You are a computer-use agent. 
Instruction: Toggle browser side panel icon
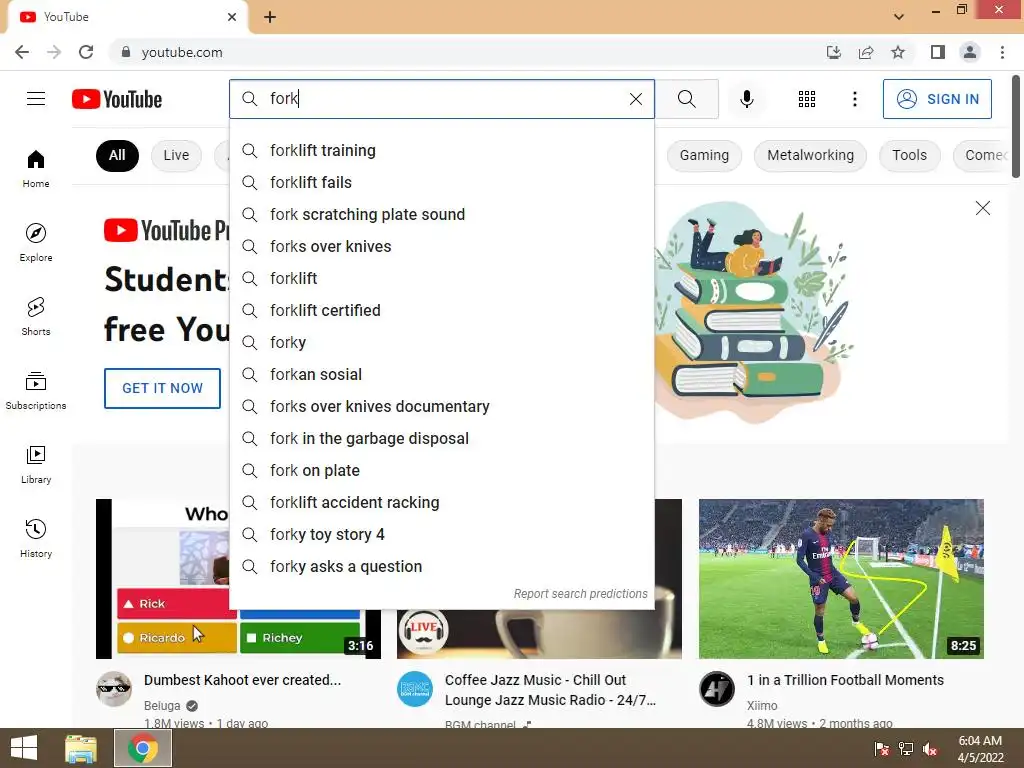point(937,52)
